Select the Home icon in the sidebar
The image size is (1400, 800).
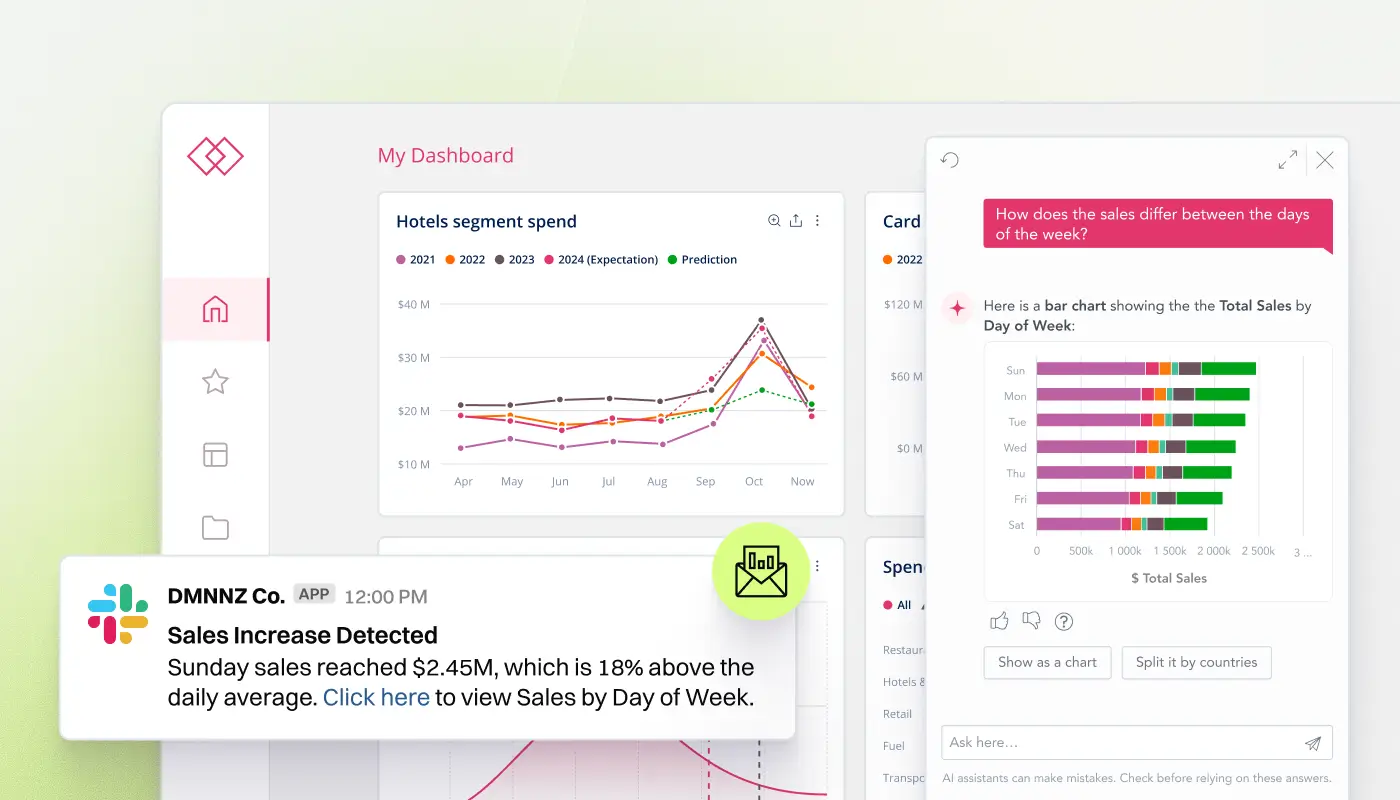pyautogui.click(x=215, y=311)
